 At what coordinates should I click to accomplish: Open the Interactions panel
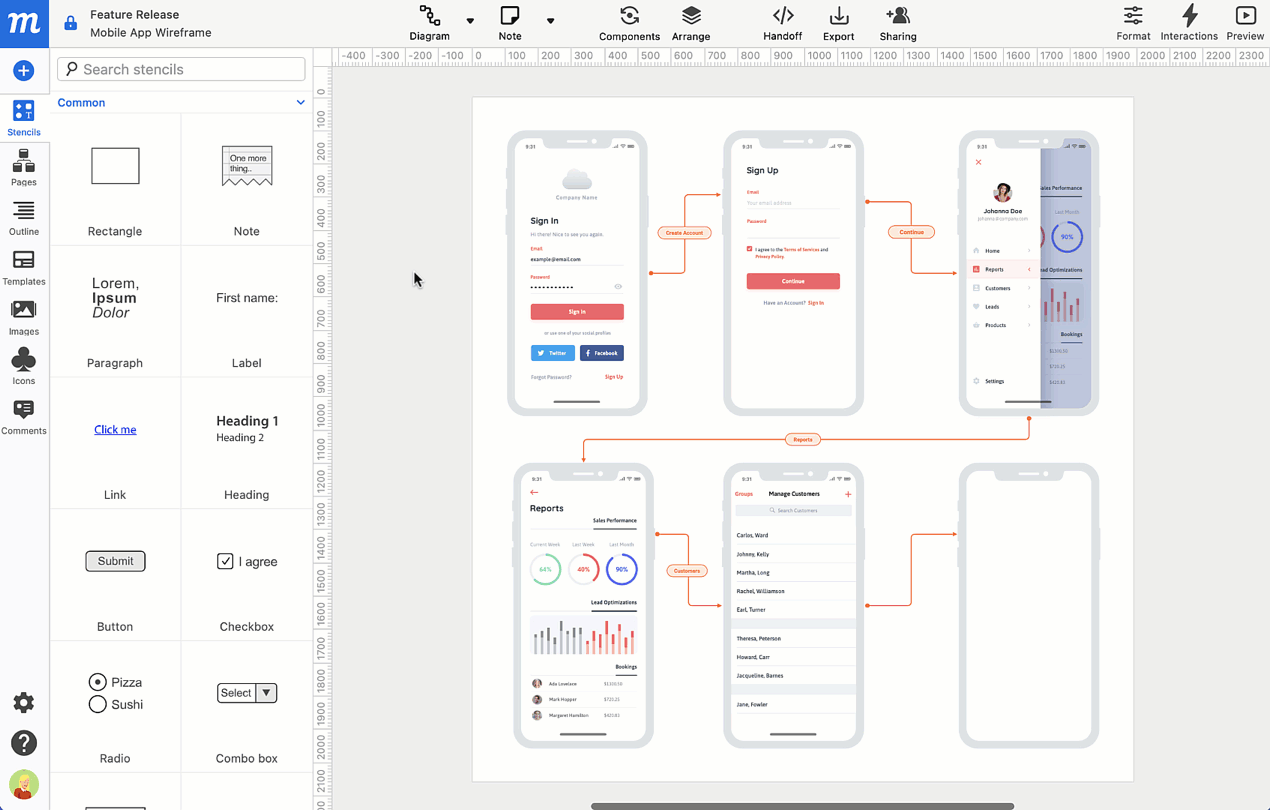click(x=1189, y=22)
